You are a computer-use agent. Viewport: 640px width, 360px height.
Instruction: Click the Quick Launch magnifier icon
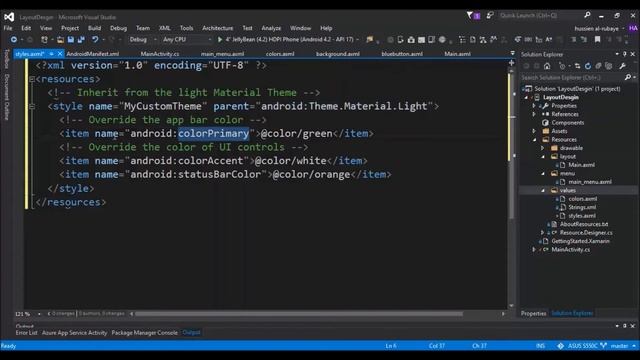[x=587, y=15]
